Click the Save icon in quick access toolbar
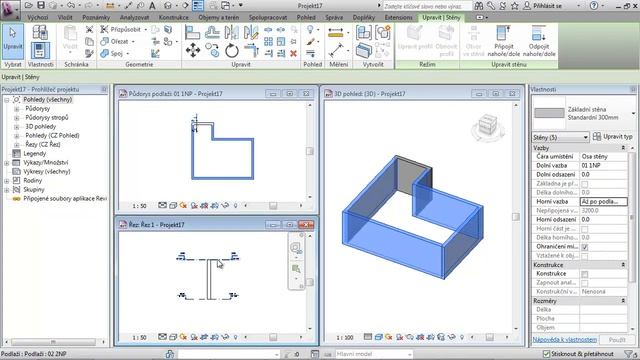The image size is (640, 360). 41,5
